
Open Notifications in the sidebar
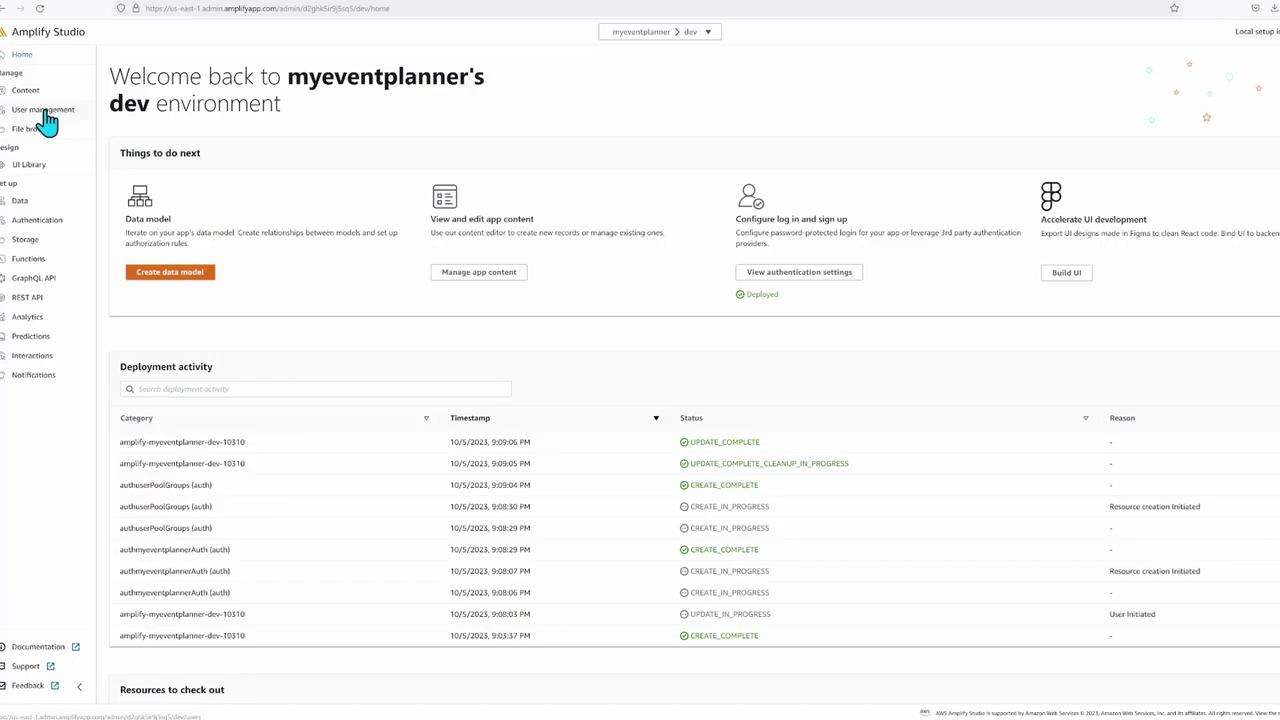[34, 375]
